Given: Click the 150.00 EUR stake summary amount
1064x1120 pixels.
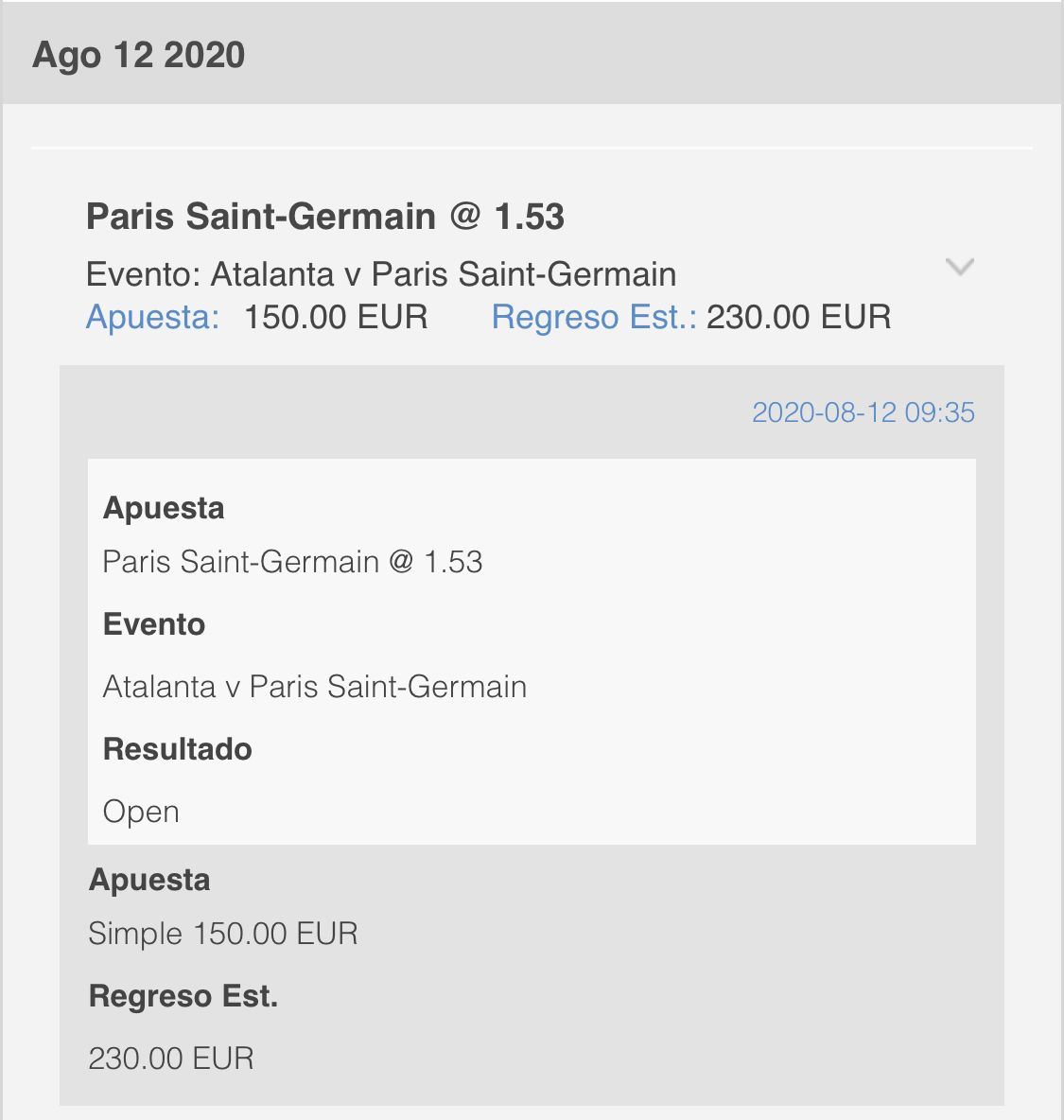Looking at the screenshot, I should click(x=336, y=317).
